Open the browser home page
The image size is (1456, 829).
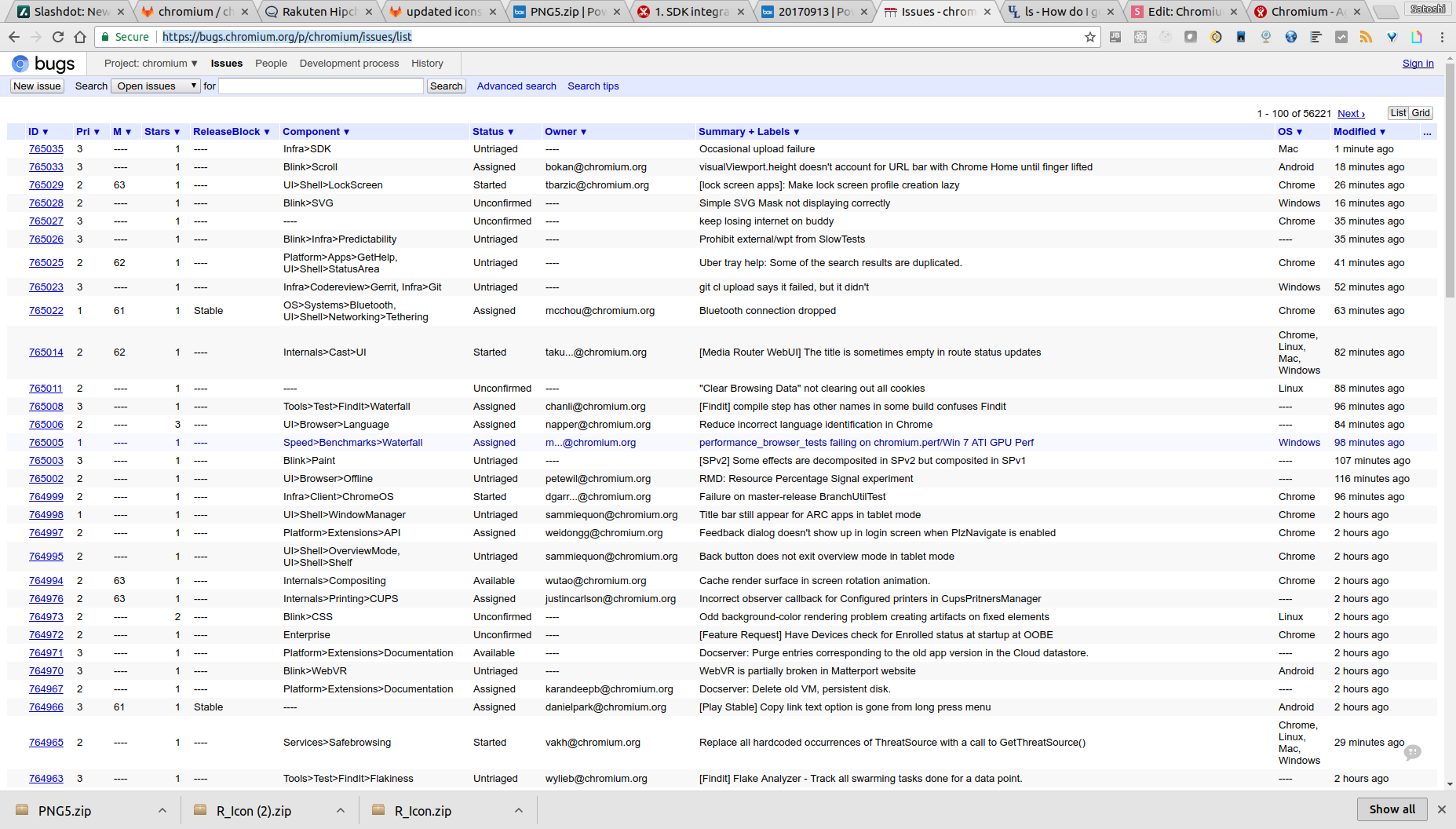click(80, 37)
